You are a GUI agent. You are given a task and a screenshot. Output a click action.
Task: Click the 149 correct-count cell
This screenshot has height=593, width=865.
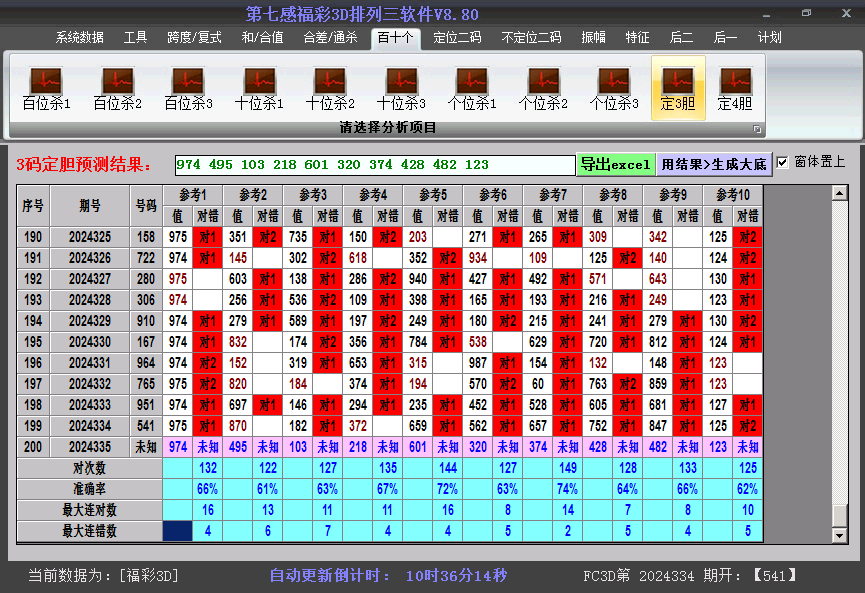coord(568,468)
